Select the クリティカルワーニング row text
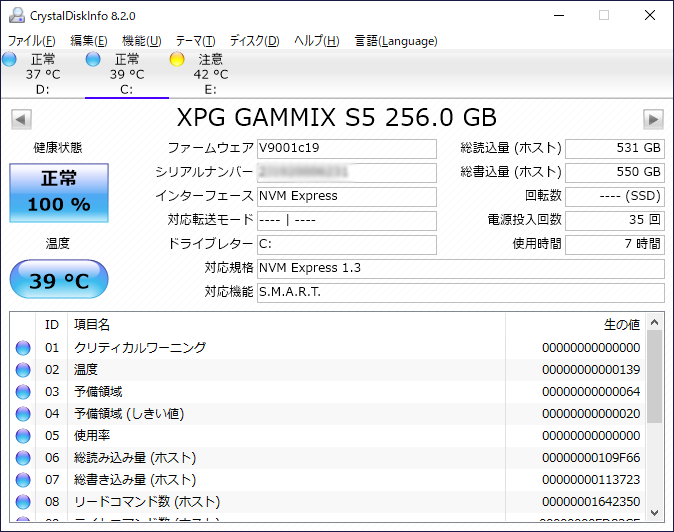 (140, 348)
